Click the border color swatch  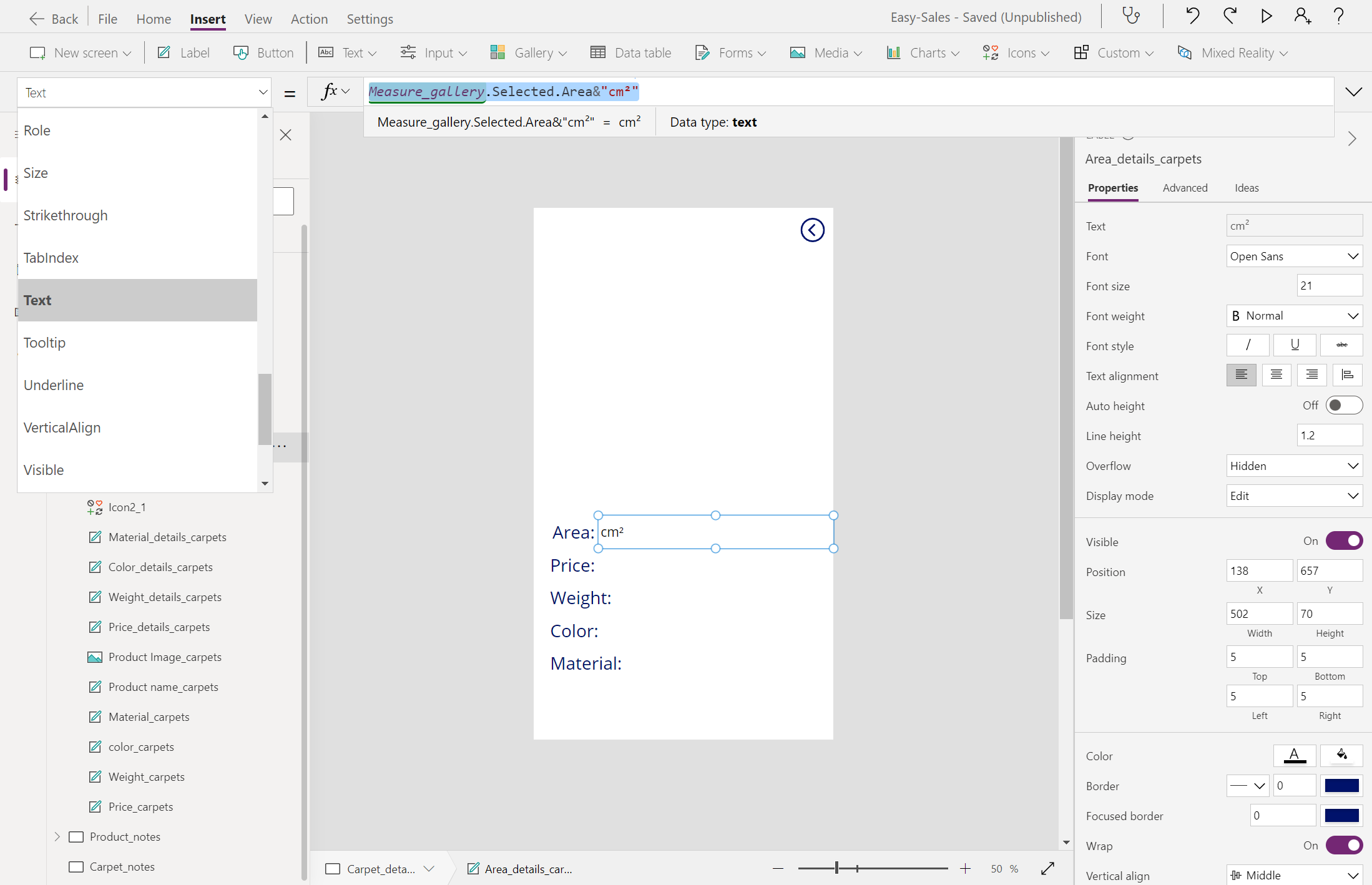point(1341,786)
